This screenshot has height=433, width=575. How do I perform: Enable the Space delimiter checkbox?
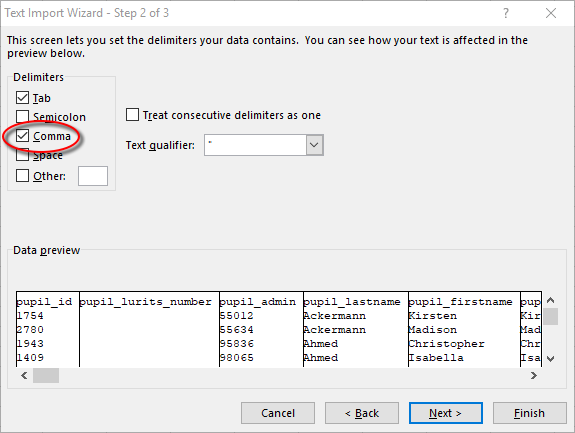tap(22, 155)
